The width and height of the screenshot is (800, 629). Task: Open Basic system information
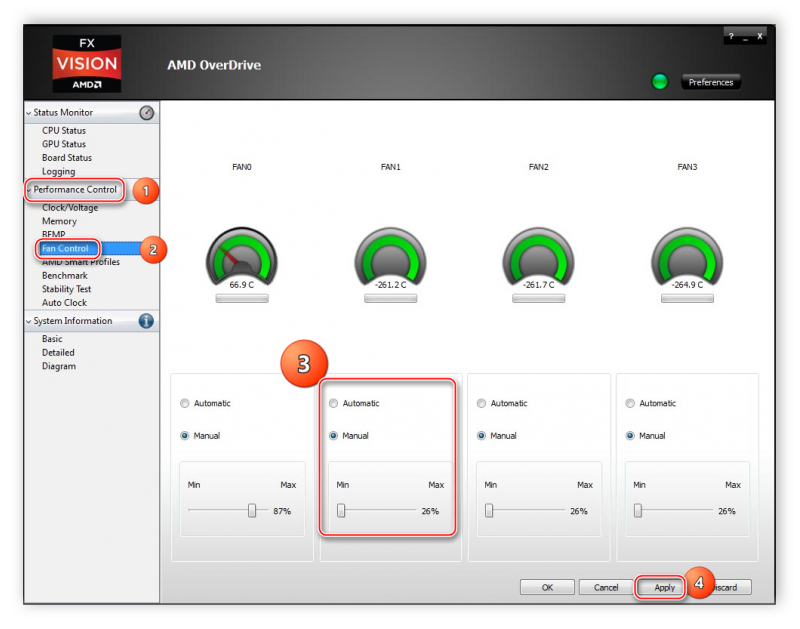point(52,339)
